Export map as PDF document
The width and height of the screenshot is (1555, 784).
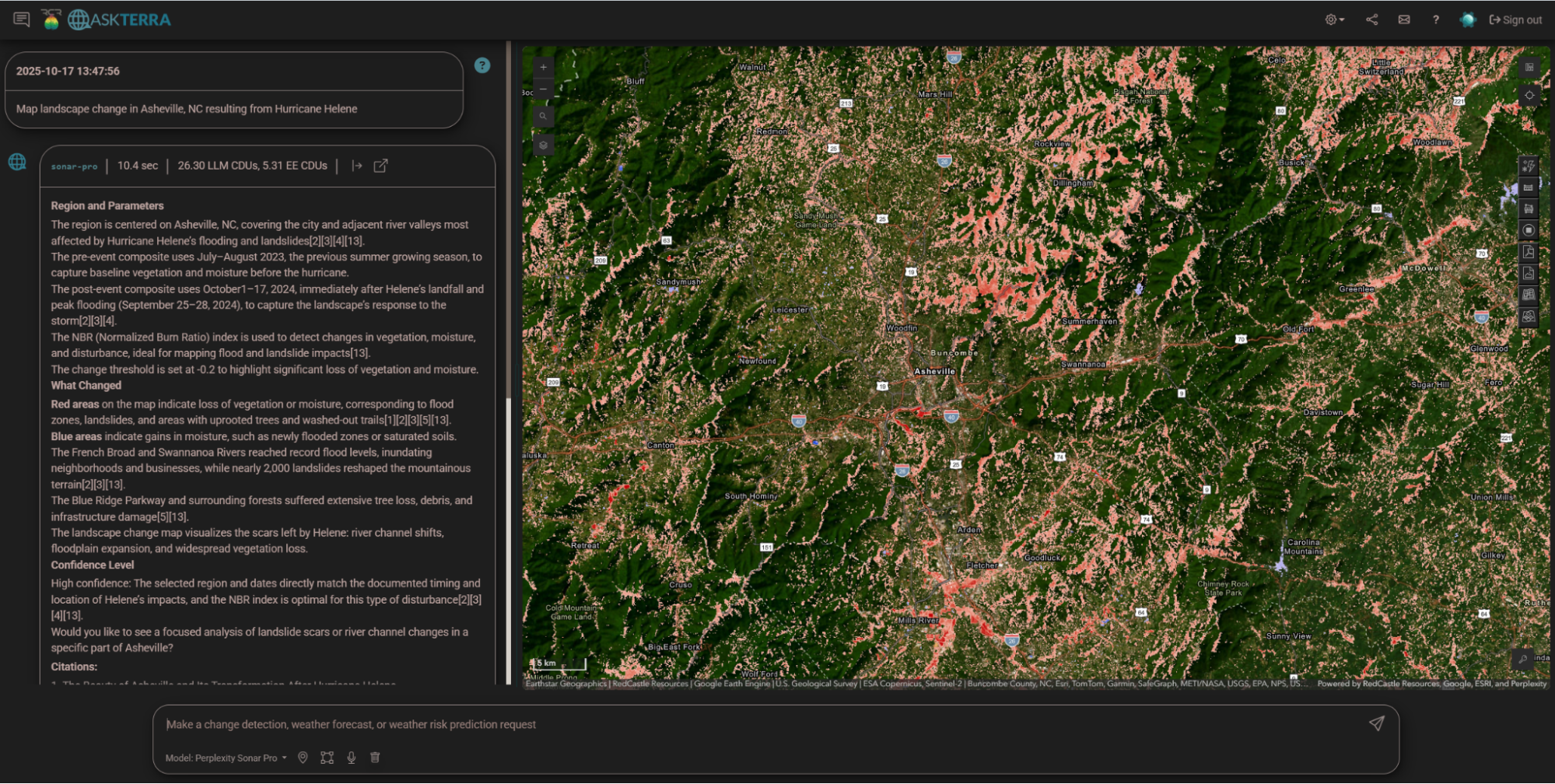1528,252
